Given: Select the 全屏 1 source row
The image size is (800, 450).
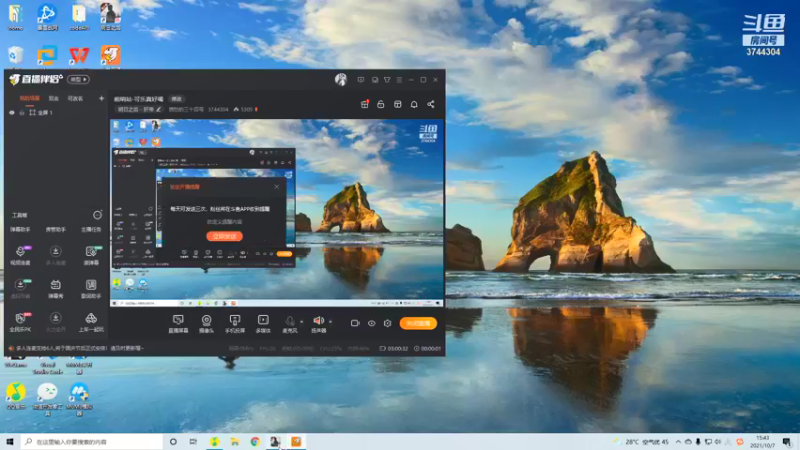Looking at the screenshot, I should click(56, 113).
